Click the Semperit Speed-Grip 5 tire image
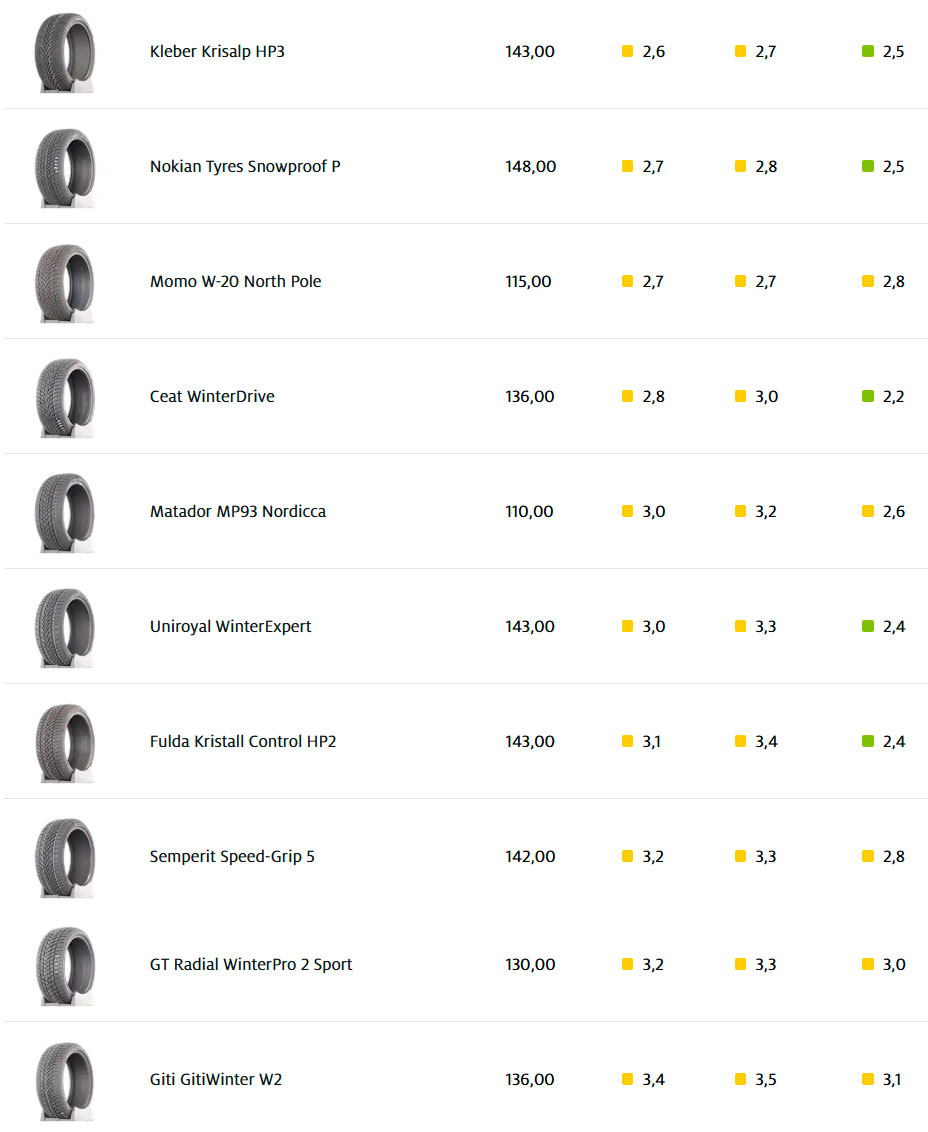The width and height of the screenshot is (928, 1132). 65,857
